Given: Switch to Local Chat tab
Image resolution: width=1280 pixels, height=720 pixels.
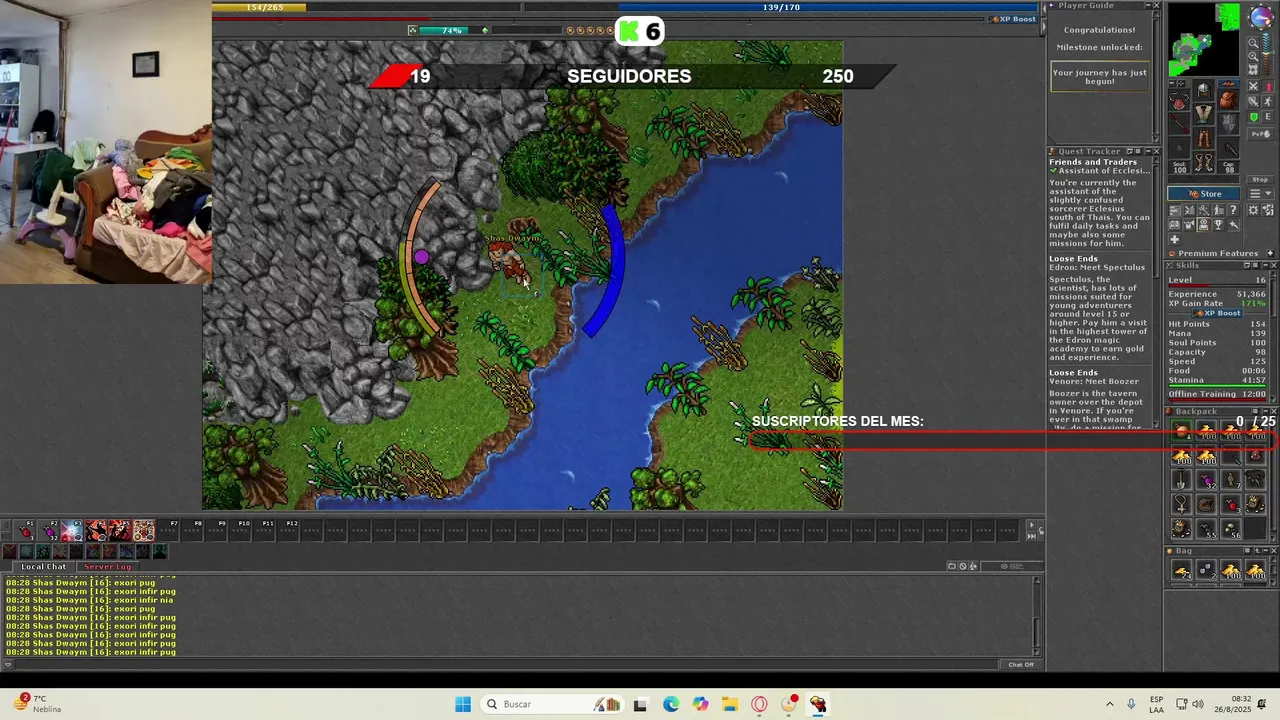Looking at the screenshot, I should tap(43, 567).
